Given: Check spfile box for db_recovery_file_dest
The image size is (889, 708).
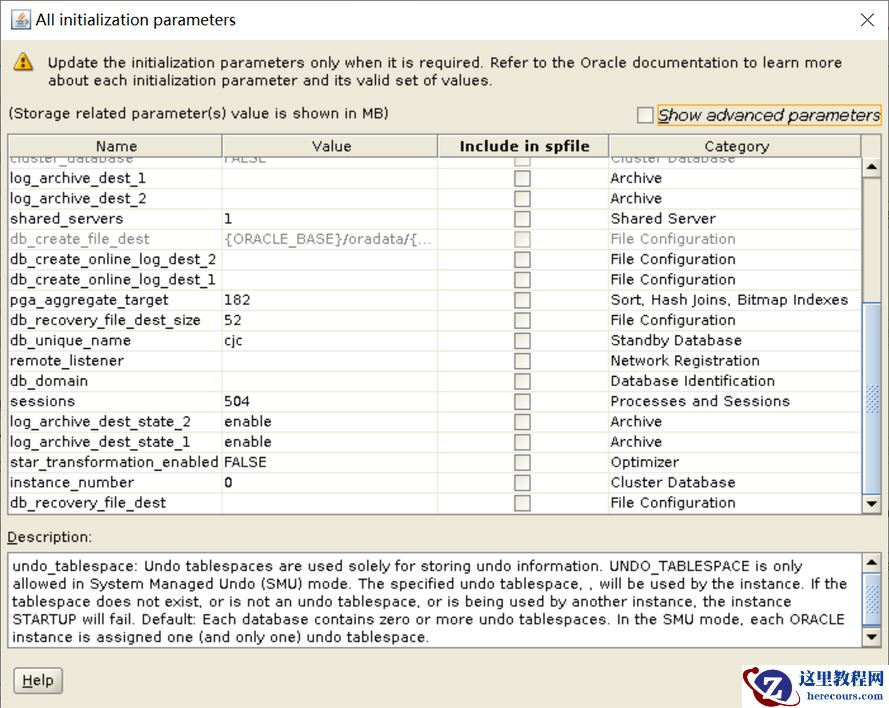Looking at the screenshot, I should (x=522, y=503).
